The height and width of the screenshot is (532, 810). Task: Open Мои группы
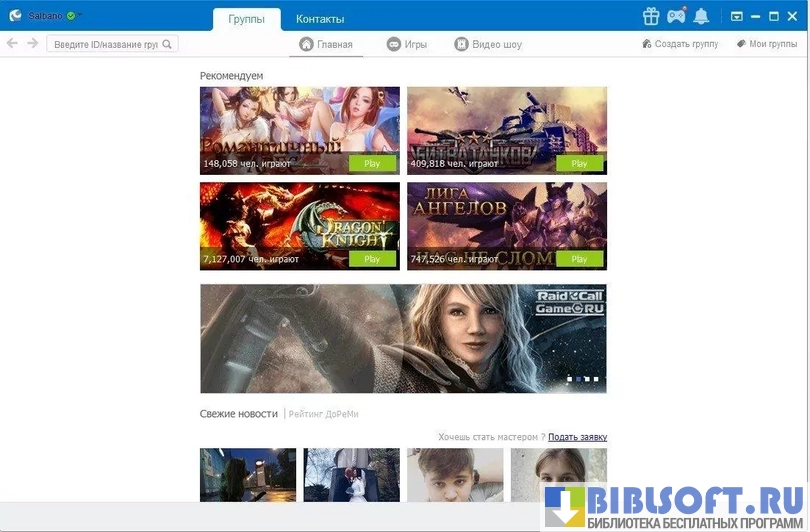click(766, 44)
